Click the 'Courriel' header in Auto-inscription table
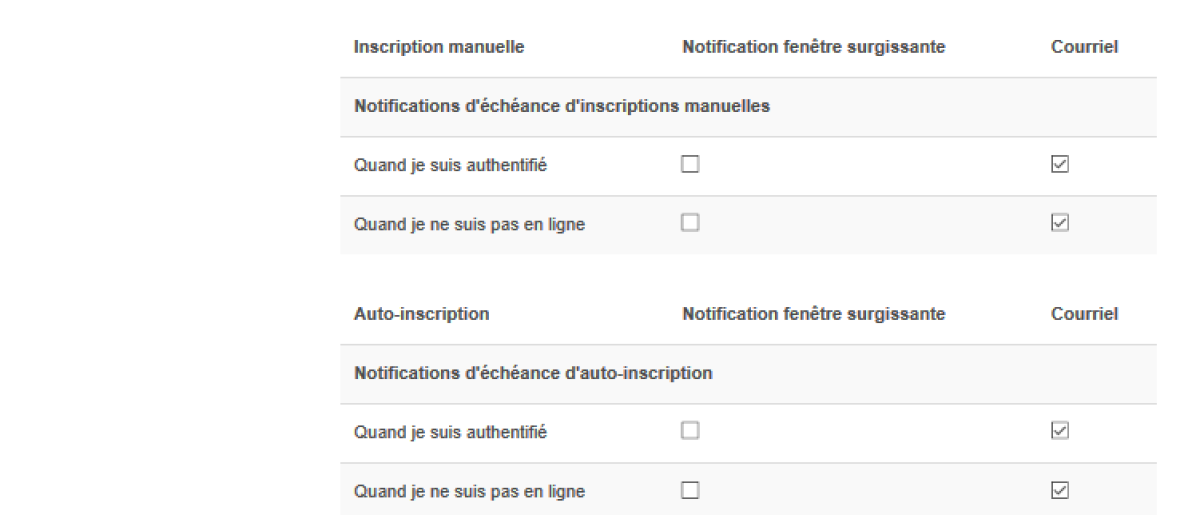The image size is (1200, 515). pyautogui.click(x=1084, y=314)
